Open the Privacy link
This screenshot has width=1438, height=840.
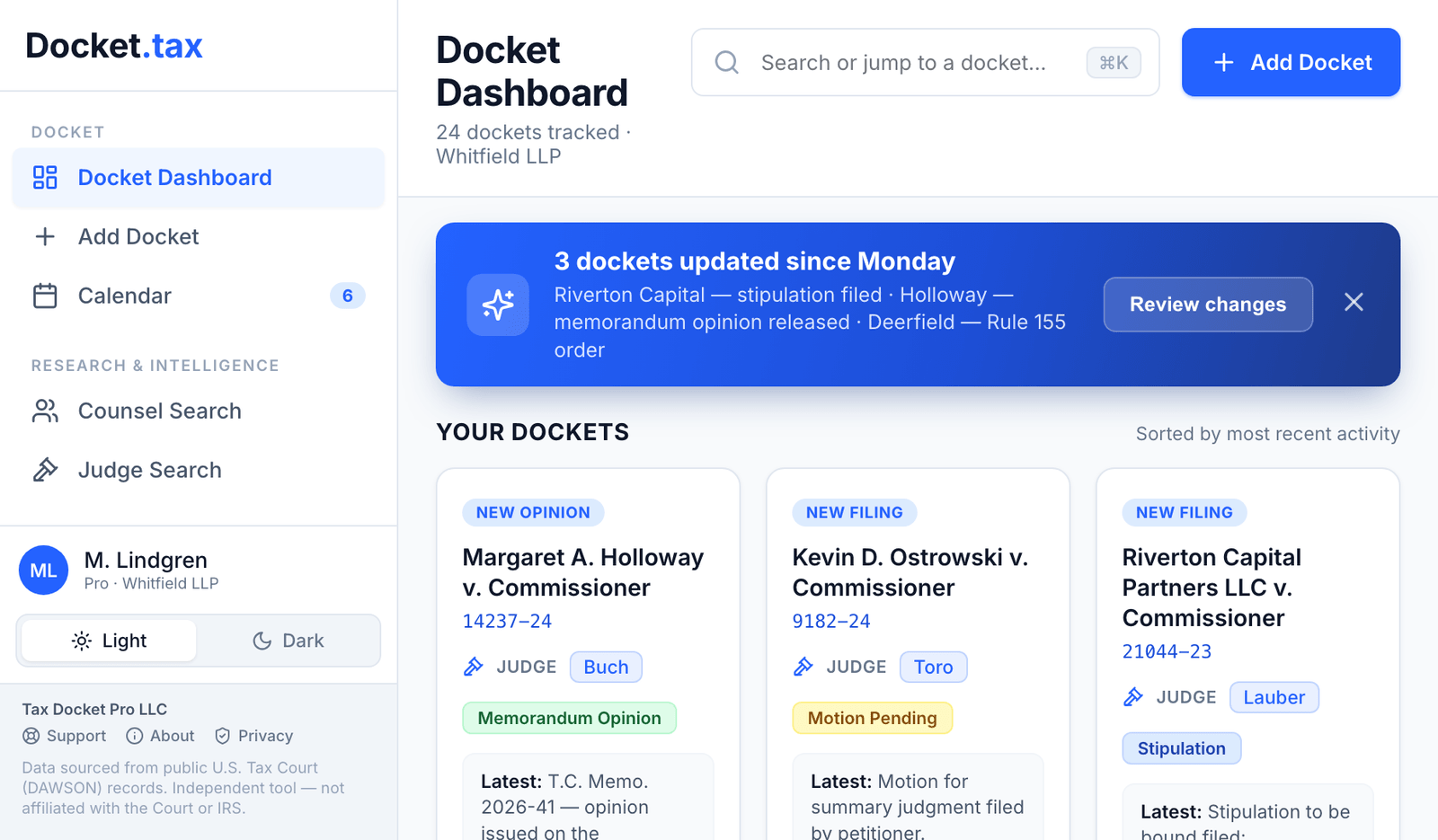pos(253,737)
